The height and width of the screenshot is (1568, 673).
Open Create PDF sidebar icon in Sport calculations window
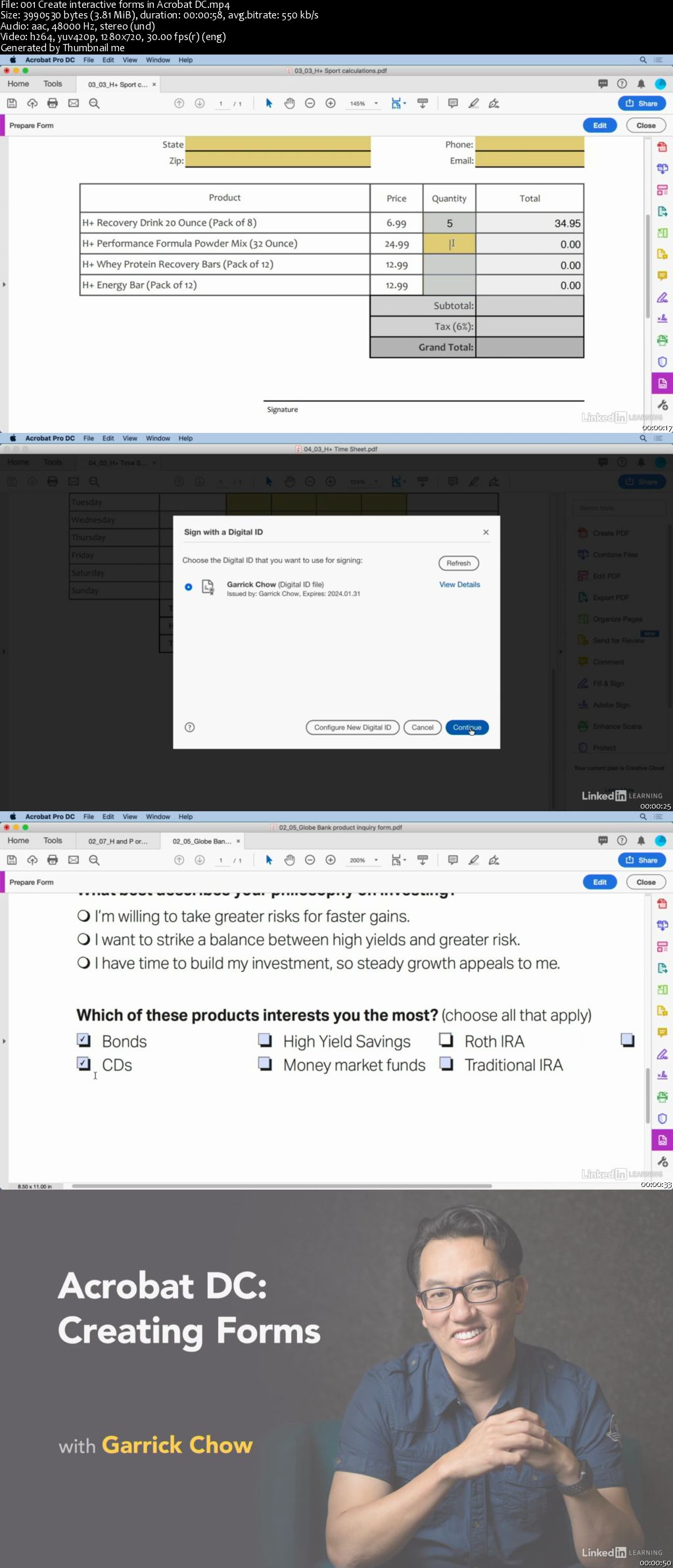[662, 146]
